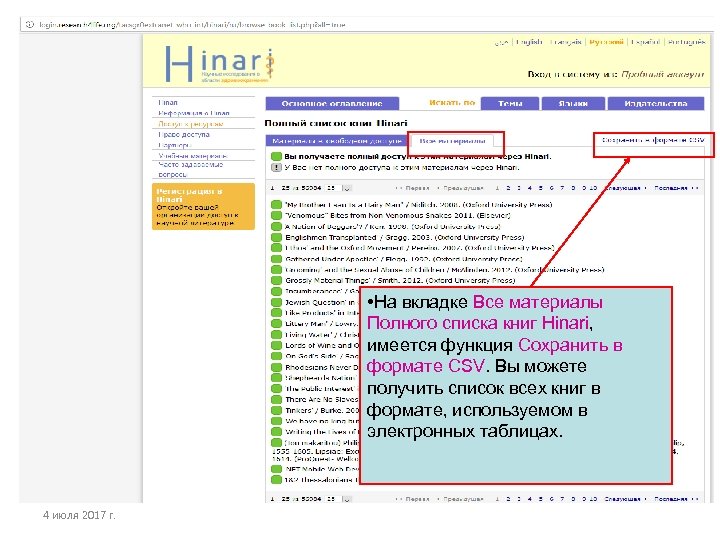
Task: Click green icon beside On God's Side
Action: pos(276,356)
